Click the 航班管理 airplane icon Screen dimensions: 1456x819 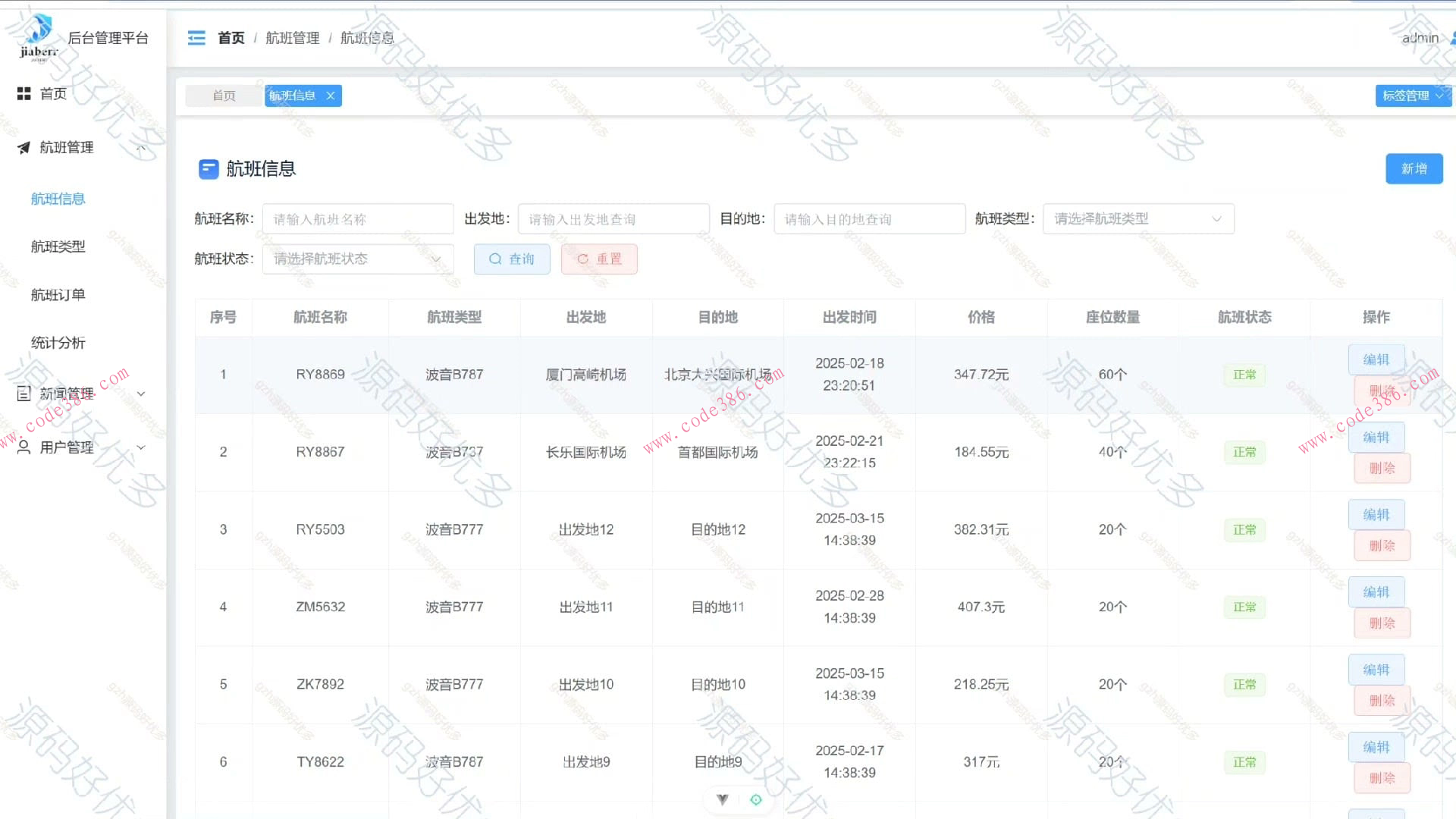pos(23,148)
